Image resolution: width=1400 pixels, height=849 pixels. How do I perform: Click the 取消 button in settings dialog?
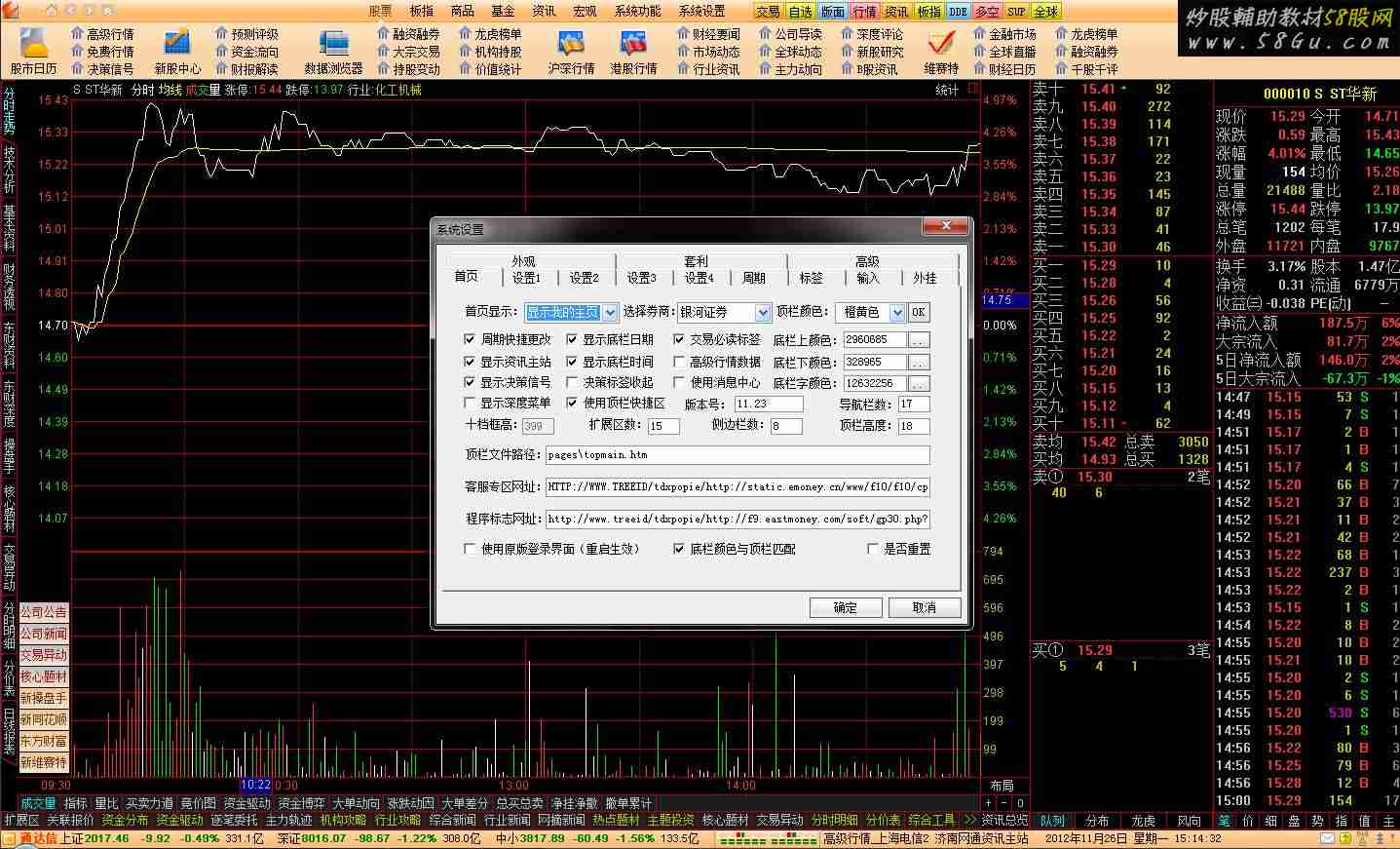pos(925,607)
